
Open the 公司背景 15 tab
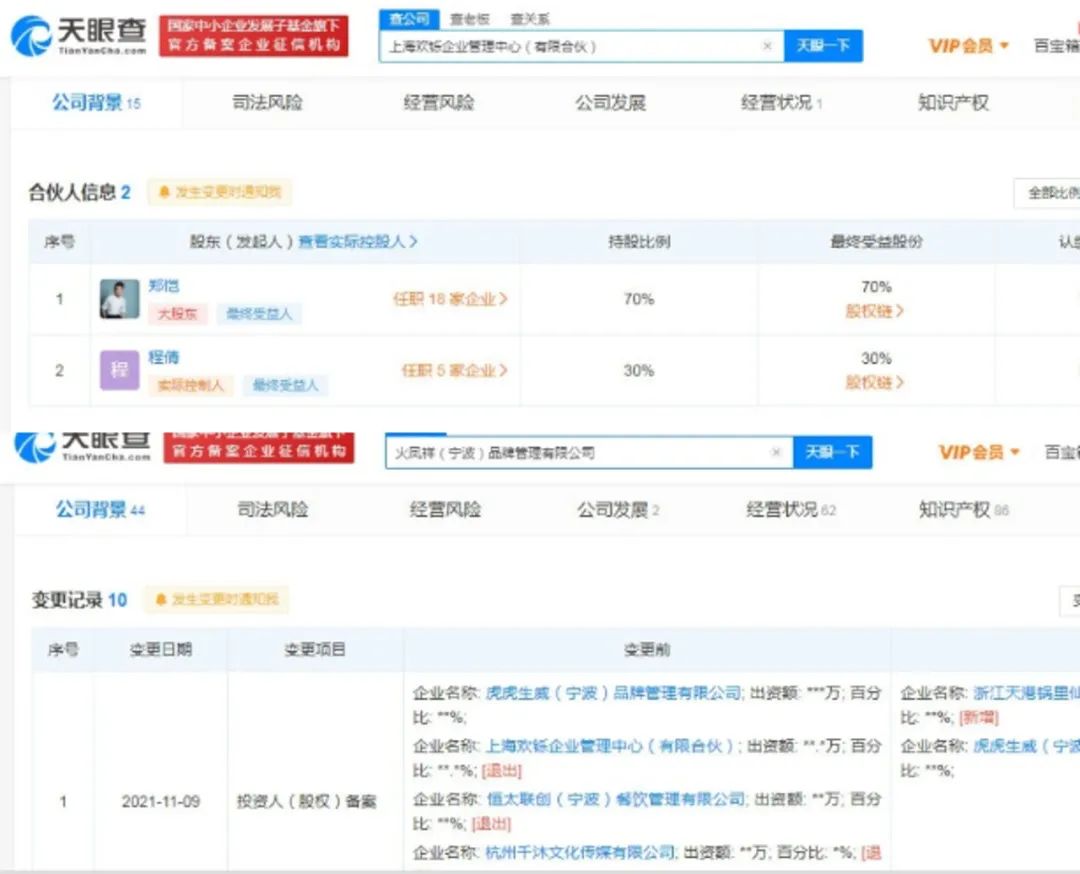(96, 103)
